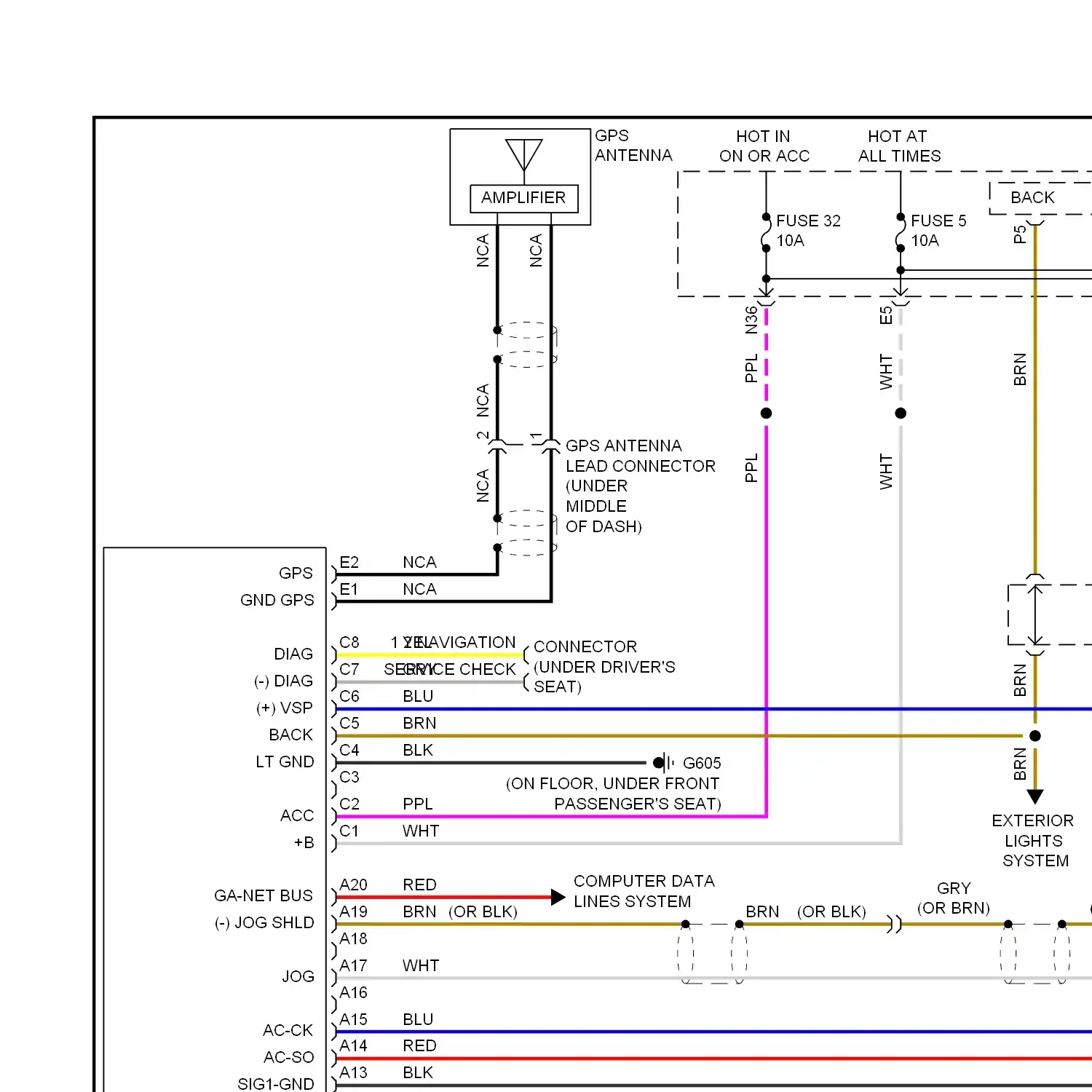
Task: Click the WHT label on the A17 row
Action: 421,965
